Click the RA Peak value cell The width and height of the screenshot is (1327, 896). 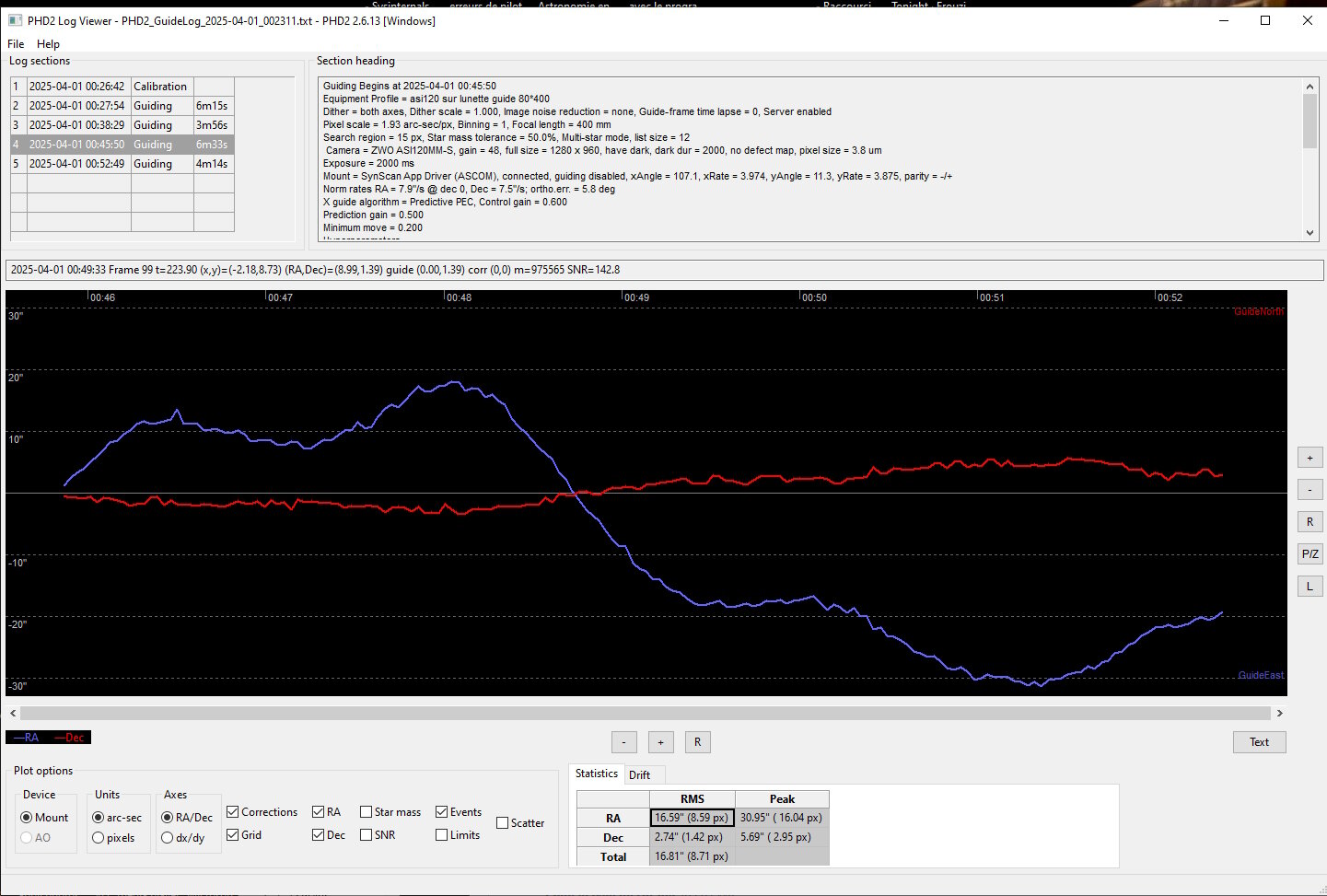(782, 818)
